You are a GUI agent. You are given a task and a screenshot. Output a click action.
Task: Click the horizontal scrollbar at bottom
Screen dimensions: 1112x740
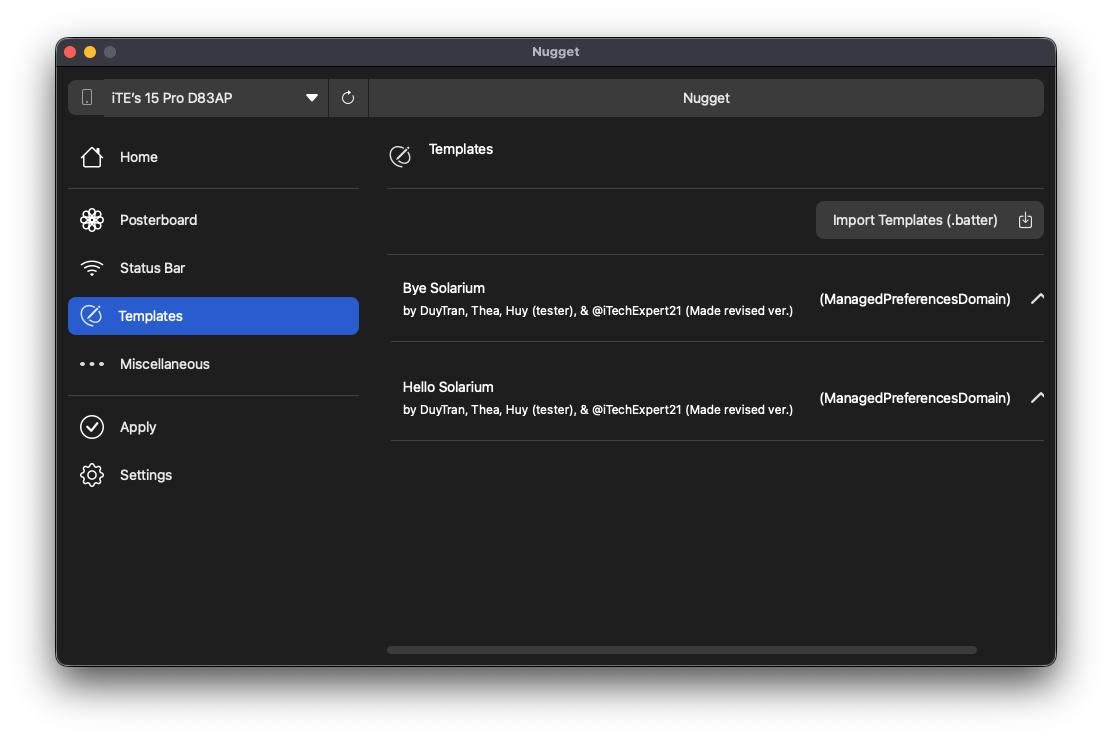click(682, 650)
